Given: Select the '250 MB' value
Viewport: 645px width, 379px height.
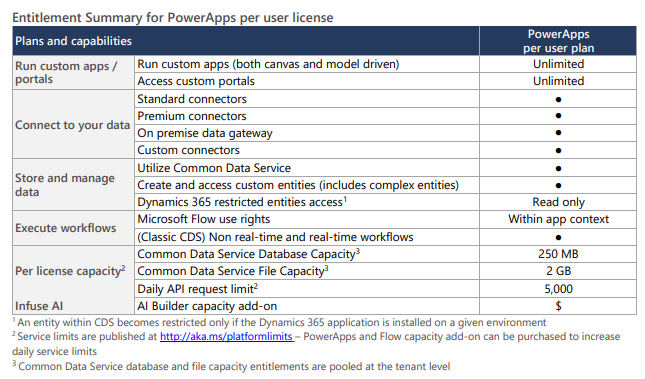Looking at the screenshot, I should point(558,254).
